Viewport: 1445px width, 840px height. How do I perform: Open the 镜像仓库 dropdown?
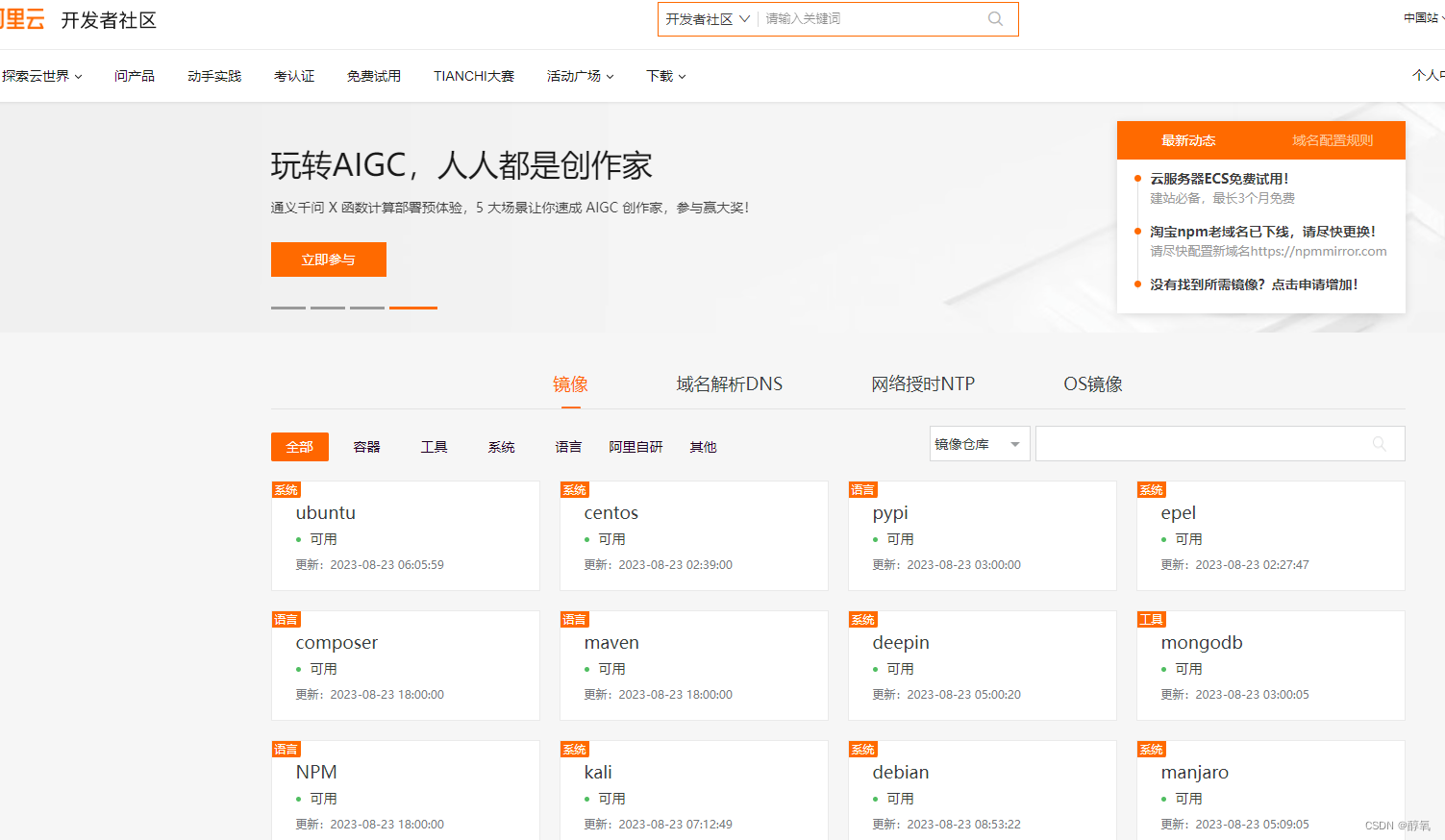coord(979,443)
